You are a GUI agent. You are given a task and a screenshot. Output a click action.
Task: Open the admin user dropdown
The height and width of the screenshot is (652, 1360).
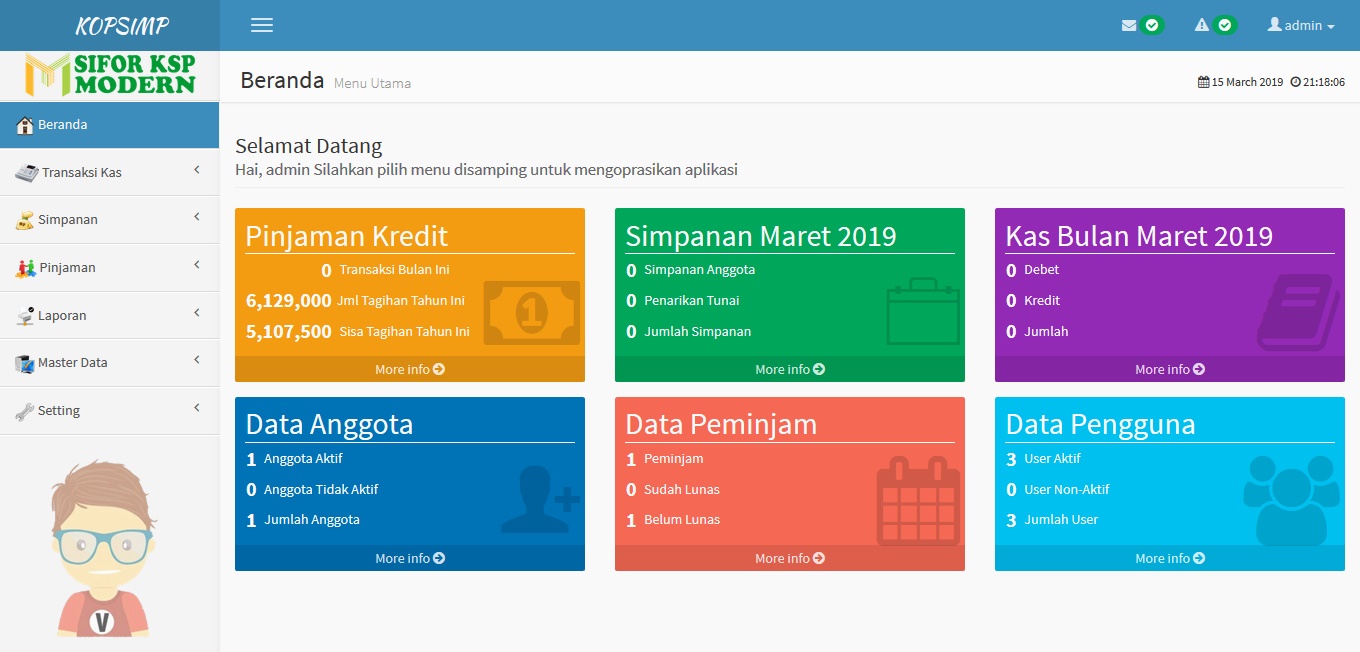coord(1300,25)
